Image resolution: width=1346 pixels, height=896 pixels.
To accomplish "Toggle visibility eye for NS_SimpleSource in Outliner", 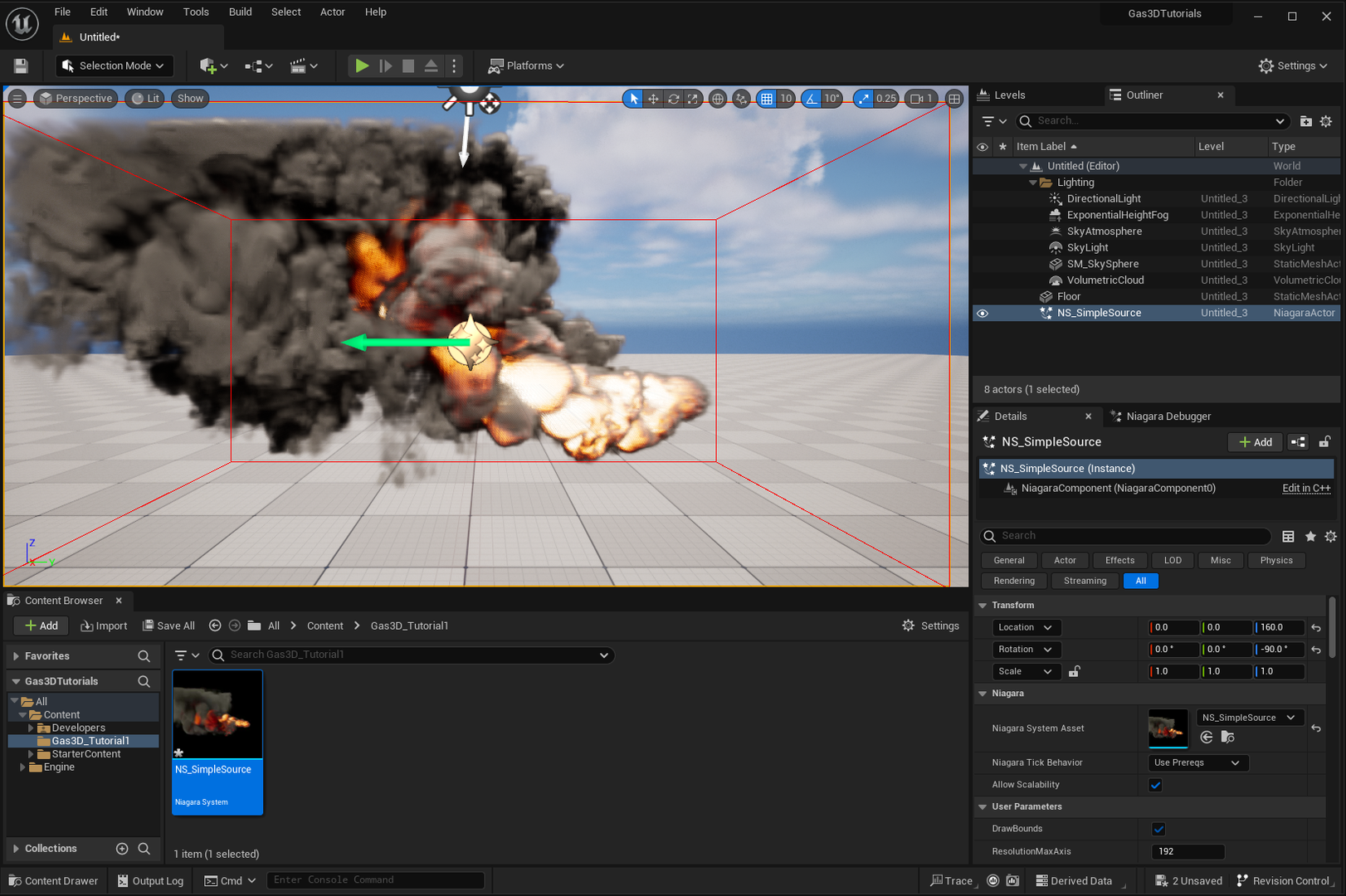I will click(983, 313).
